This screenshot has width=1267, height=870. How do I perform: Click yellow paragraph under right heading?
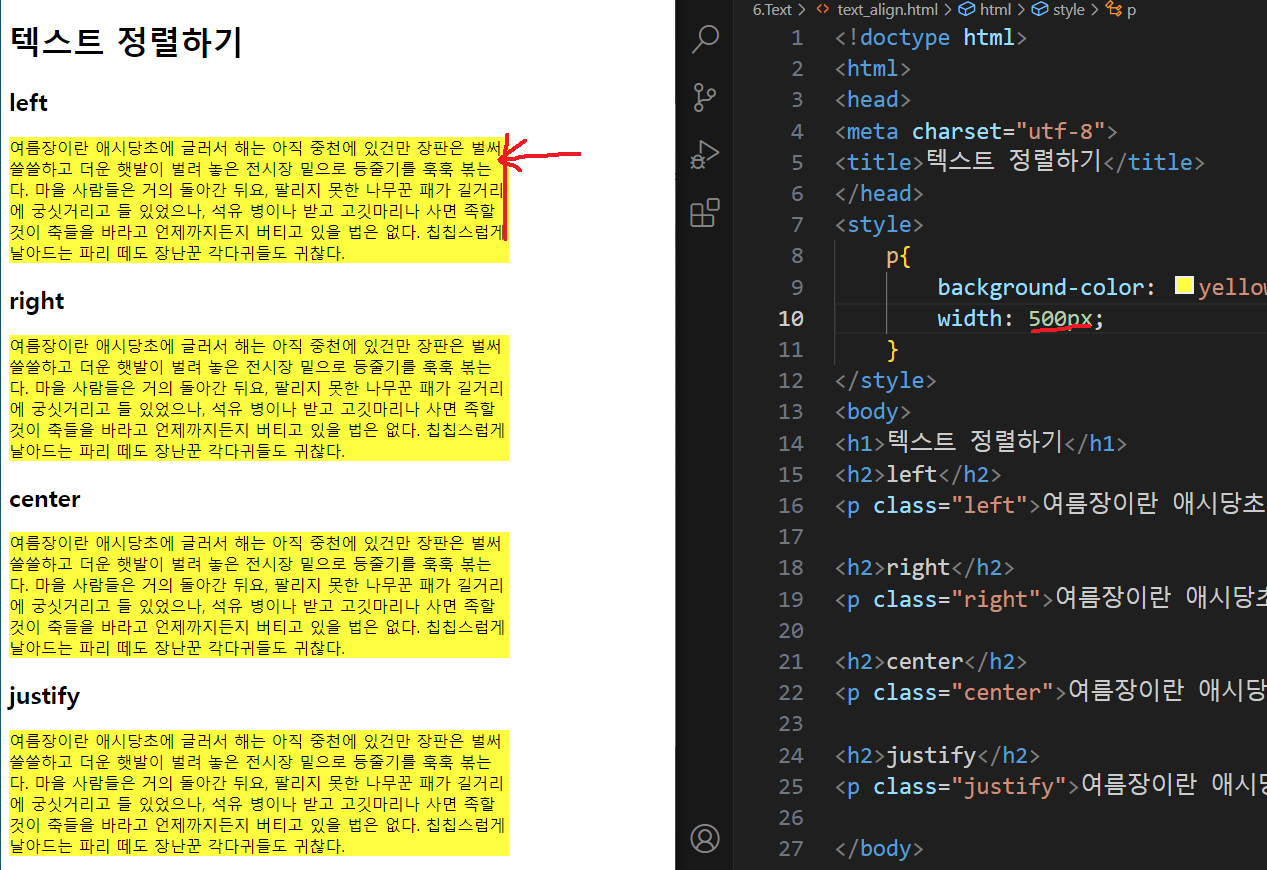pyautogui.click(x=259, y=398)
